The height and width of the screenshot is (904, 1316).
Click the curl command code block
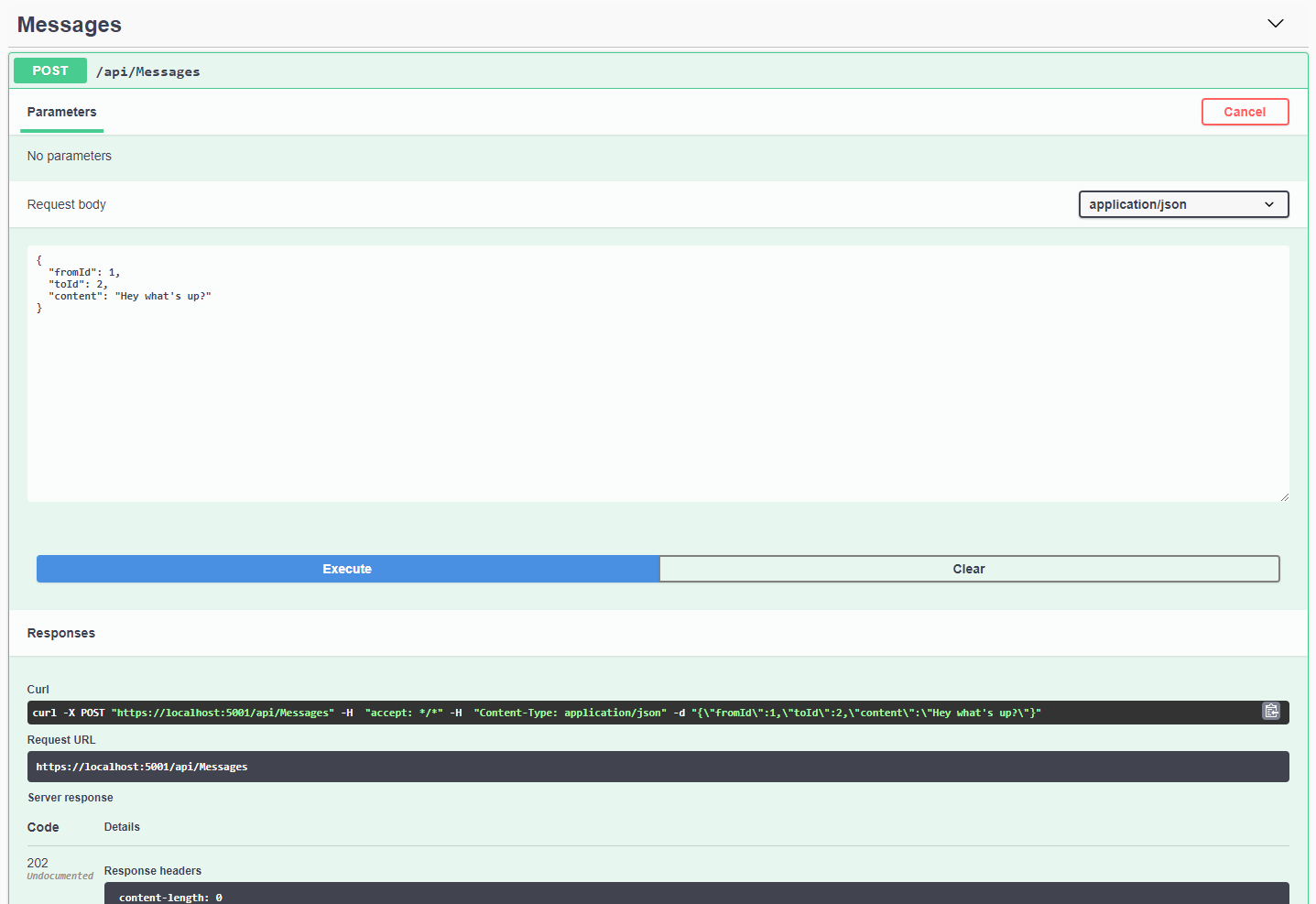(x=641, y=713)
